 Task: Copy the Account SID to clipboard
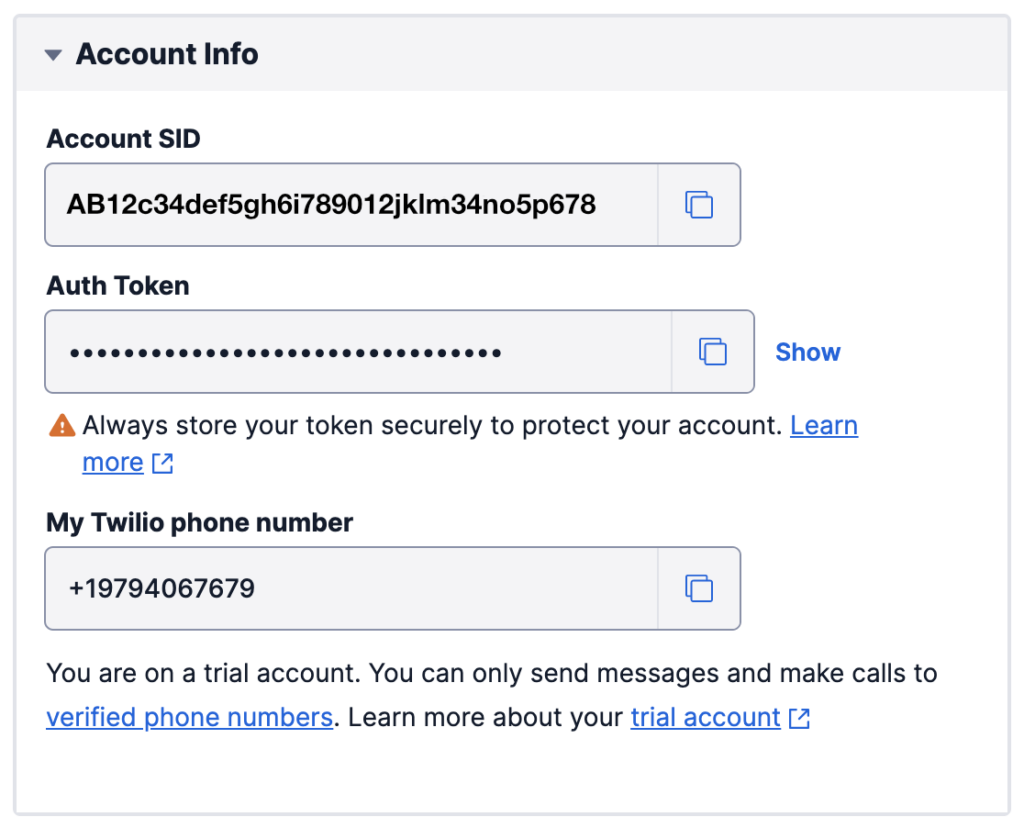coord(699,204)
